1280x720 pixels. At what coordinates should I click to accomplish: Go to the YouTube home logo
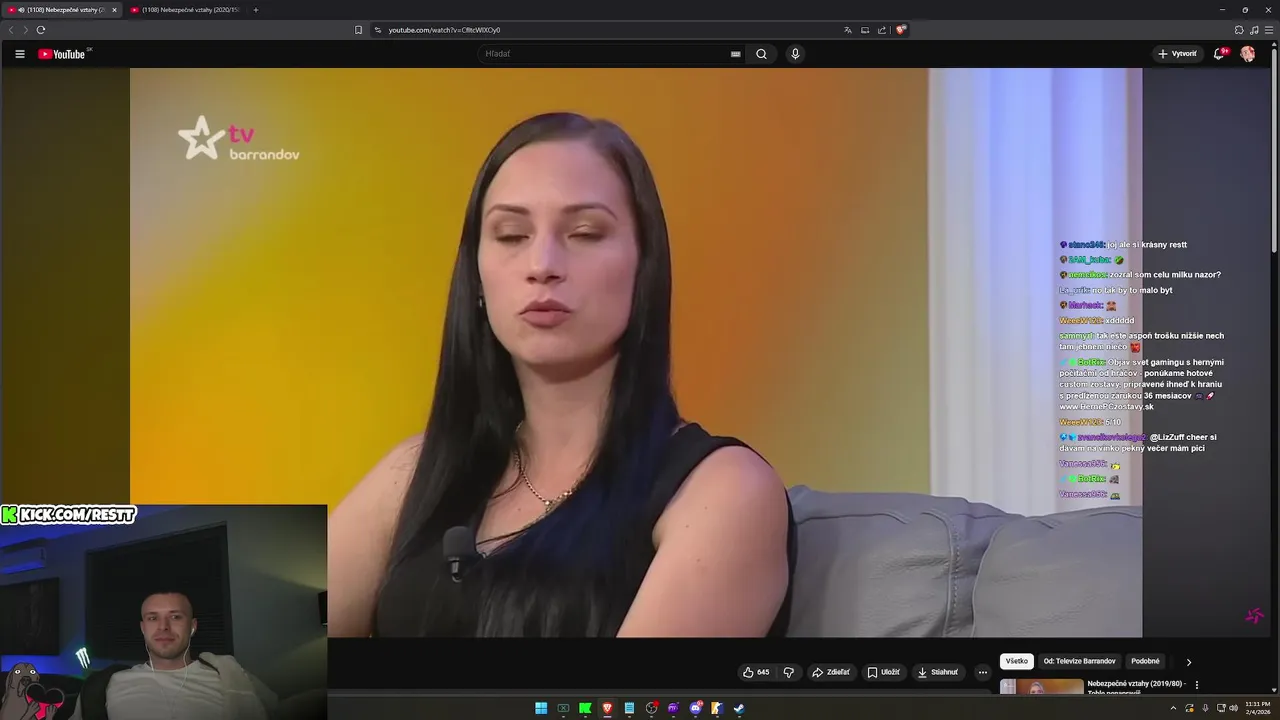coord(64,54)
